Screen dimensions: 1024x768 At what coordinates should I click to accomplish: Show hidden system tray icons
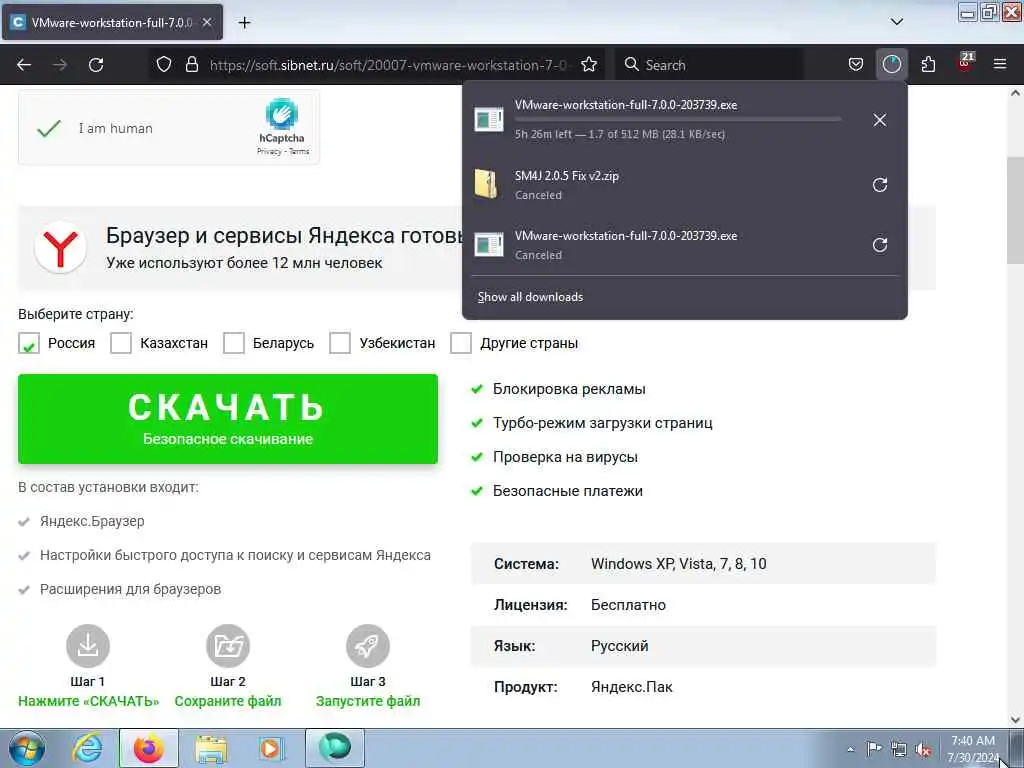[x=850, y=749]
